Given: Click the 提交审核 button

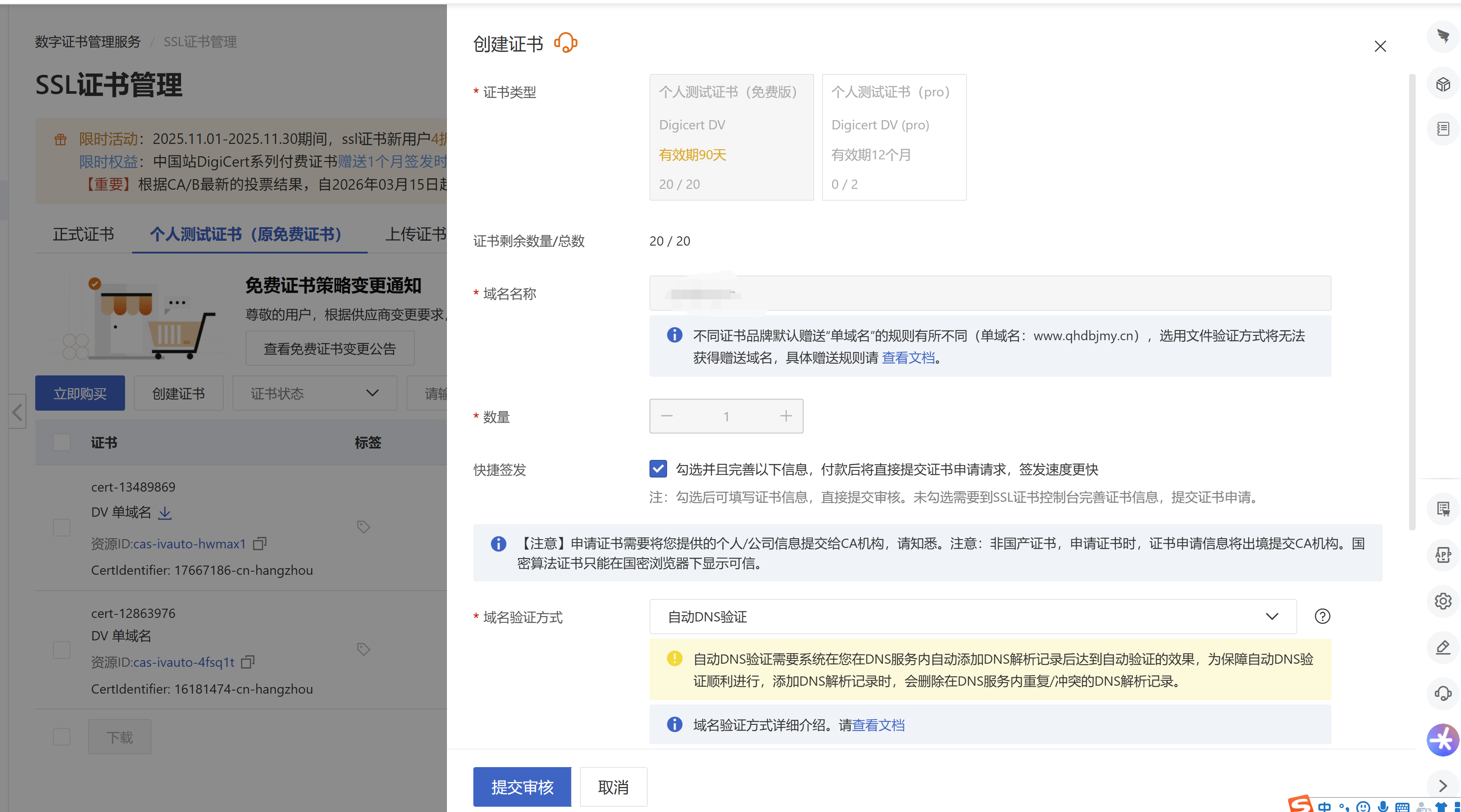Looking at the screenshot, I should (522, 786).
